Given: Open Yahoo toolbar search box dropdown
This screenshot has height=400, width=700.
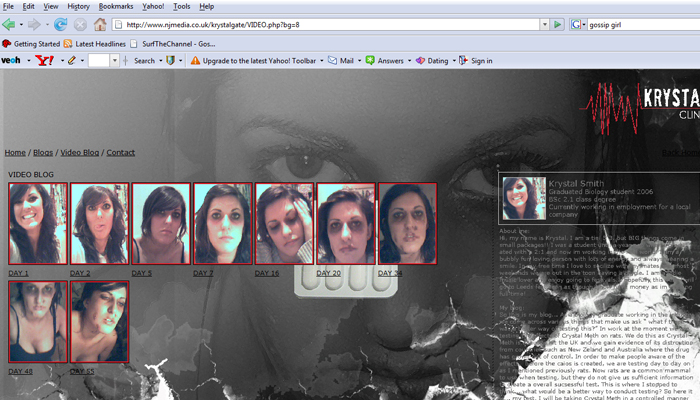Looking at the screenshot, I should coord(114,60).
